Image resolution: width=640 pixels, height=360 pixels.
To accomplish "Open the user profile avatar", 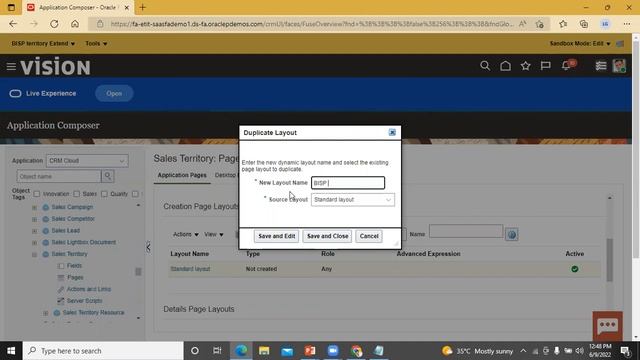I will pos(619,66).
